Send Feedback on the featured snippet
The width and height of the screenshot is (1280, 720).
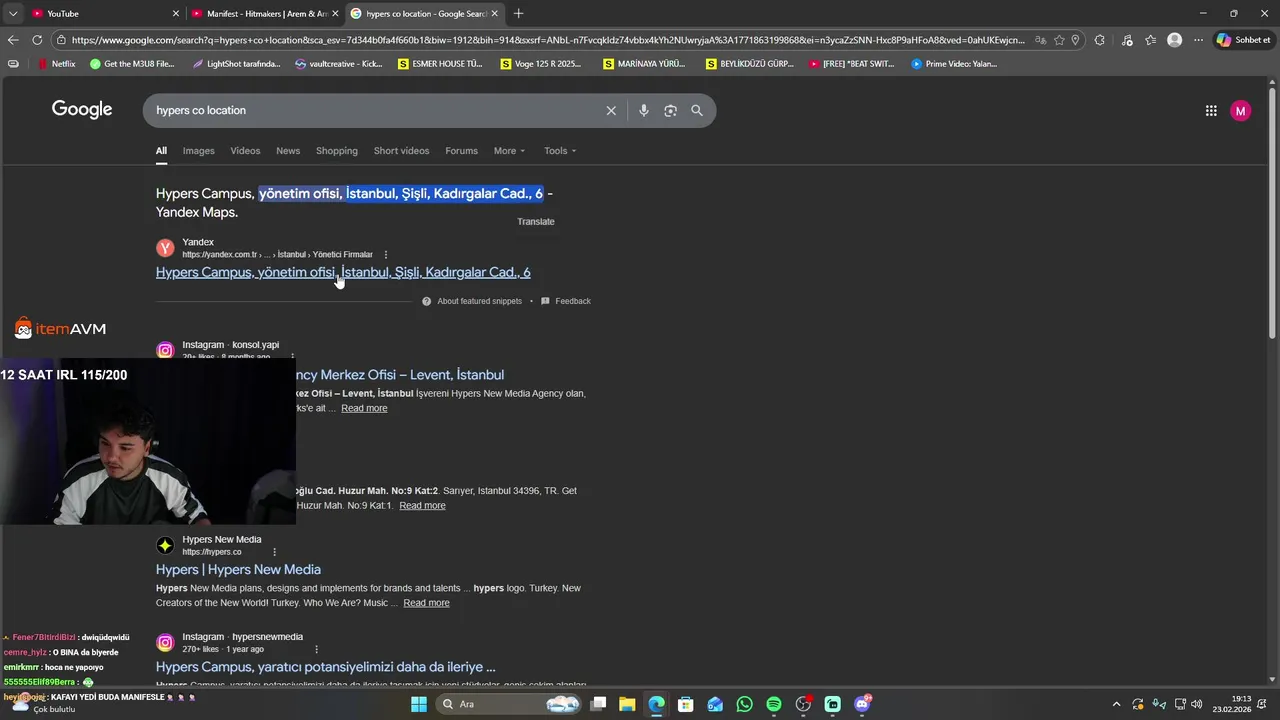[566, 301]
